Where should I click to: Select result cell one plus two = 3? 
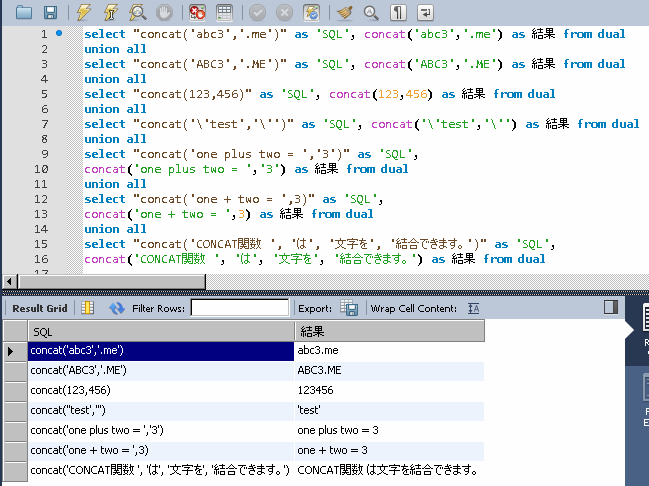tap(389, 430)
